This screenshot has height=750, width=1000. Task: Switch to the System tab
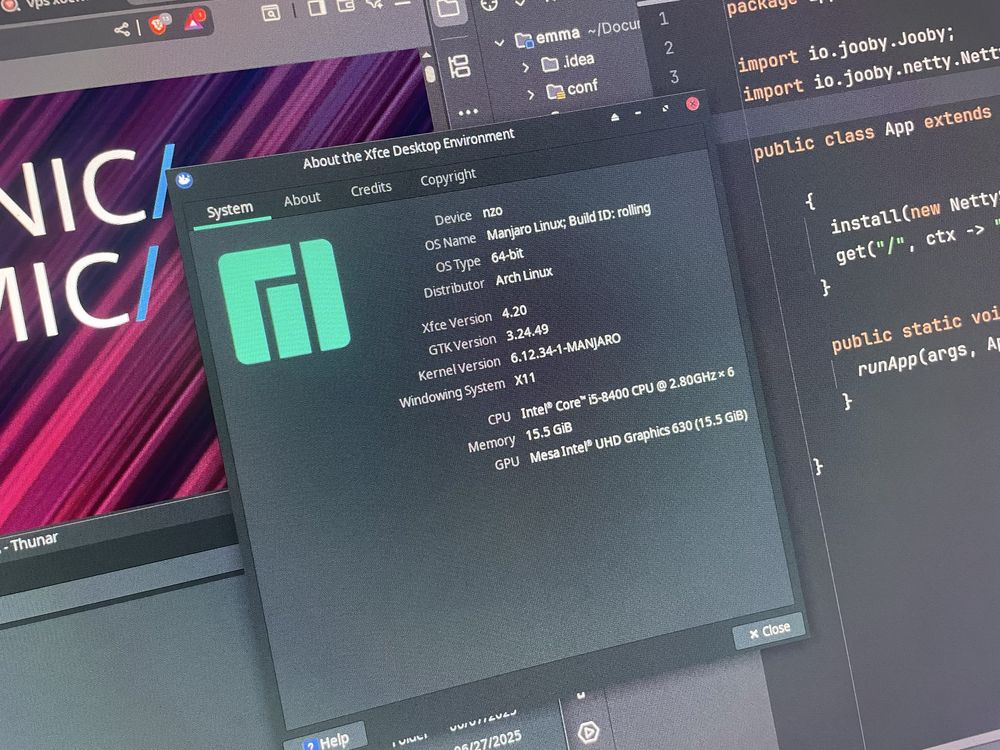[x=230, y=210]
